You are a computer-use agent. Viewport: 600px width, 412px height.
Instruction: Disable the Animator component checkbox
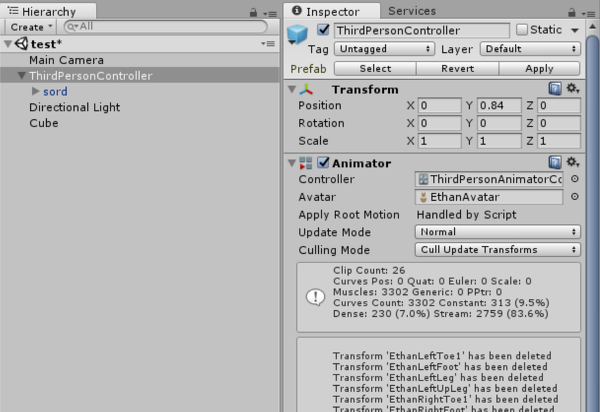tap(323, 163)
